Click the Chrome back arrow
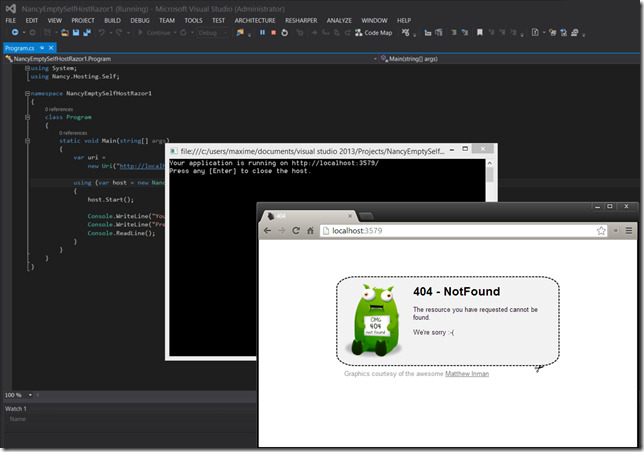 pos(267,231)
